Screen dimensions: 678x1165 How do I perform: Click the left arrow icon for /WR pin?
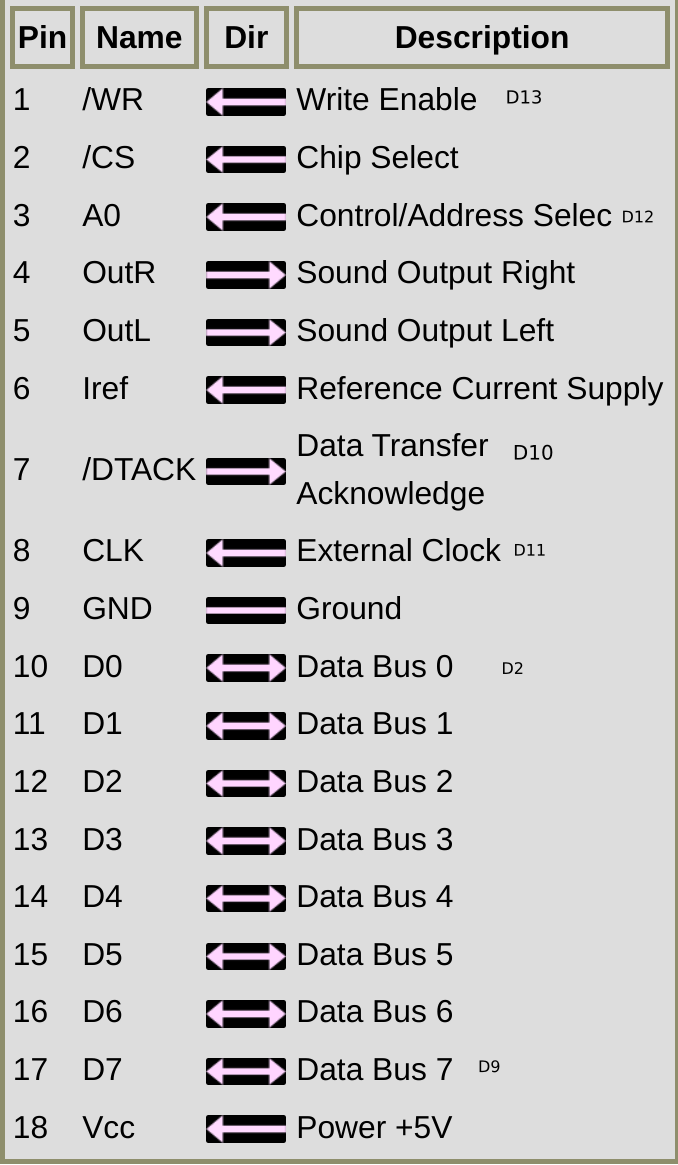246,102
